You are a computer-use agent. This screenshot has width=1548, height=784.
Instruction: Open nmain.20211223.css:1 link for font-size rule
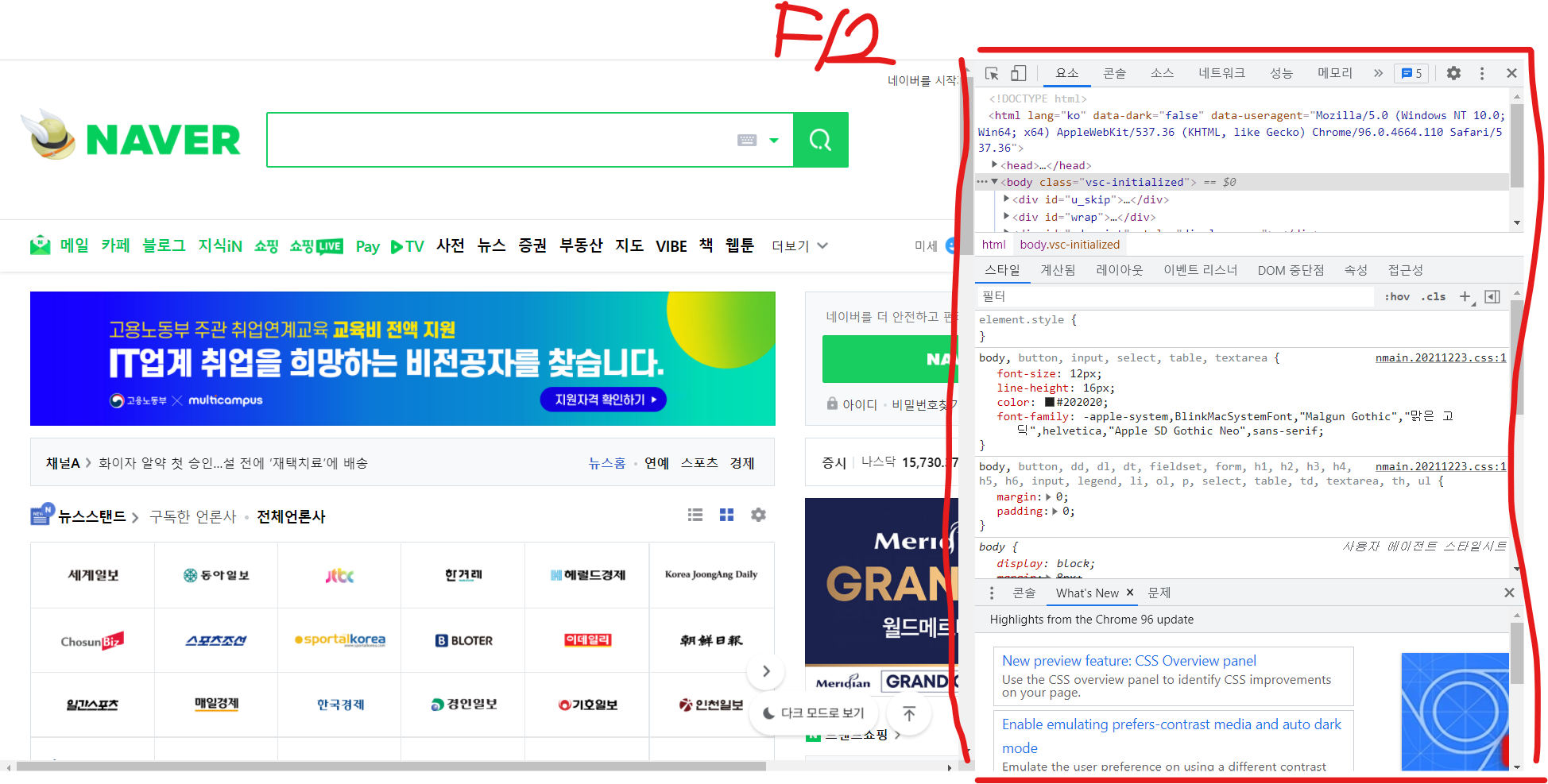(x=1441, y=358)
